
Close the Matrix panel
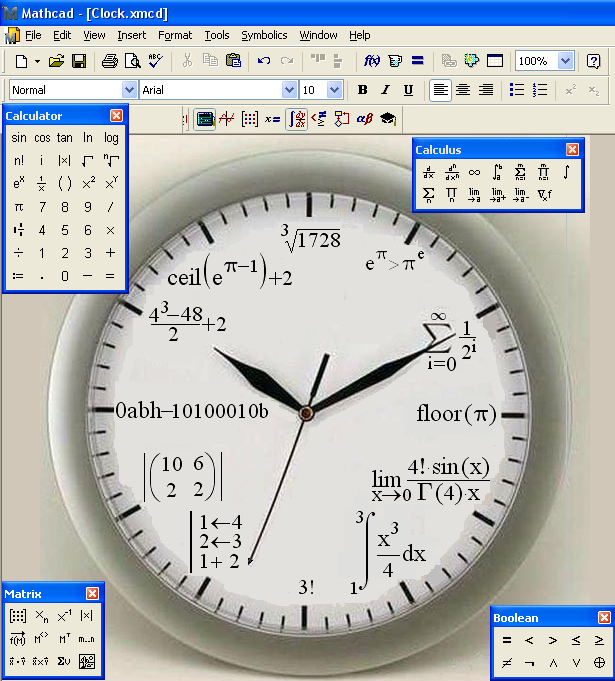point(92,593)
